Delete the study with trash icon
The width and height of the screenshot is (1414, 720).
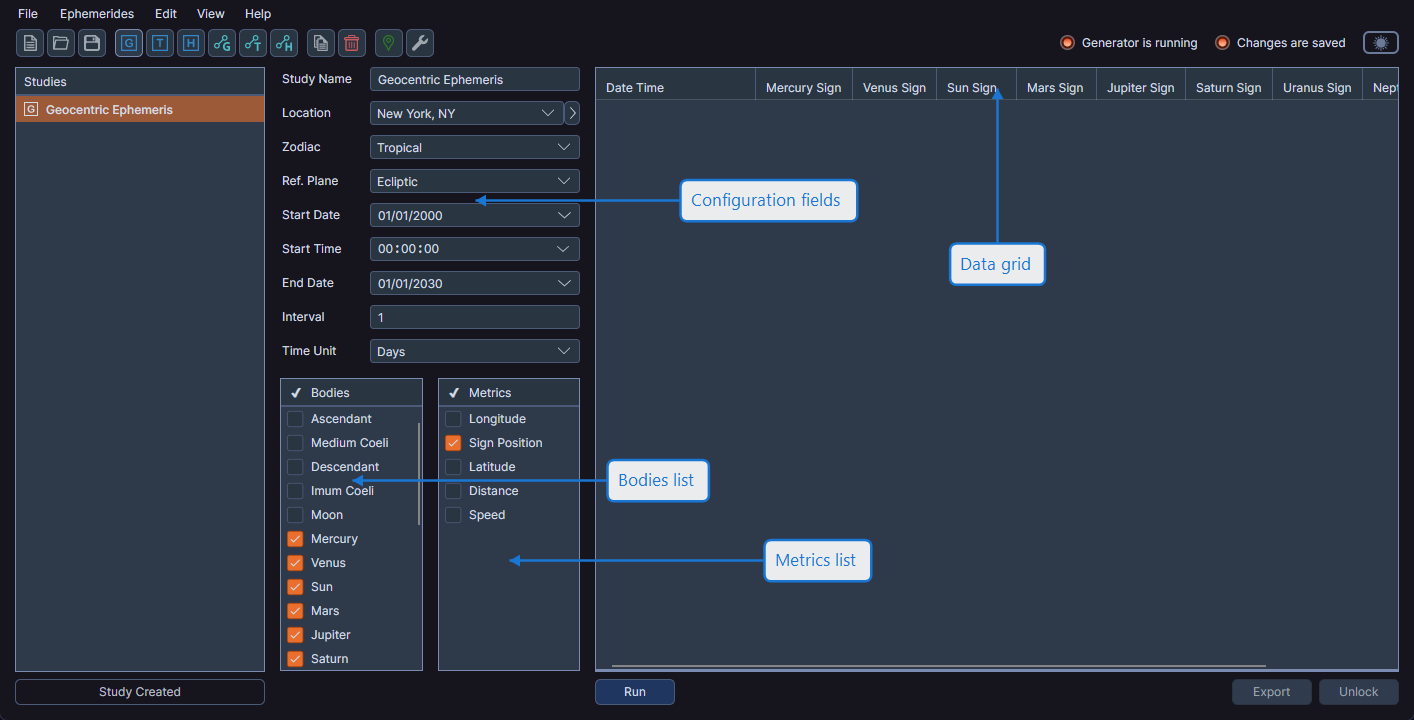[x=351, y=43]
